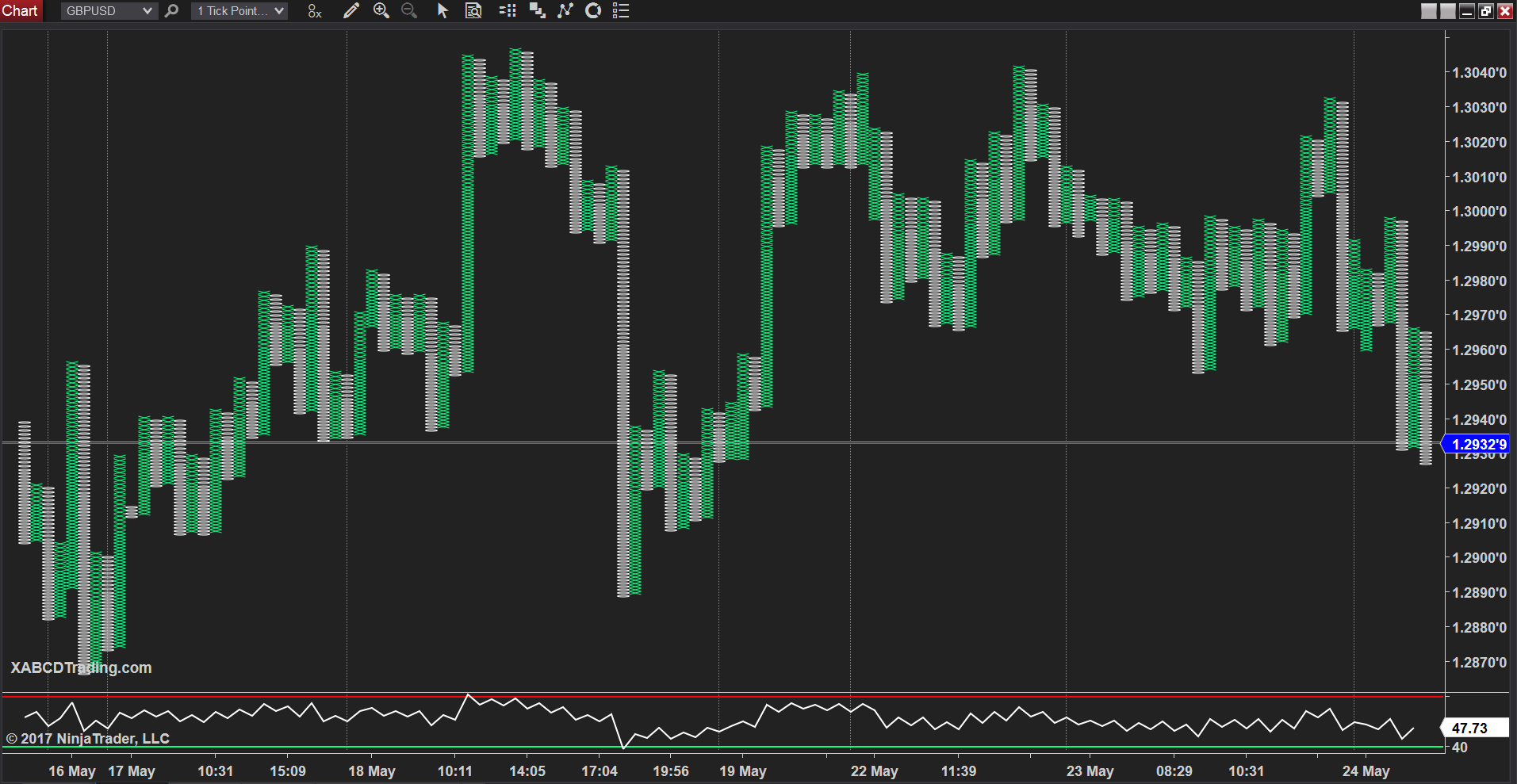The height and width of the screenshot is (784, 1517).
Task: Show the data box
Action: click(473, 11)
